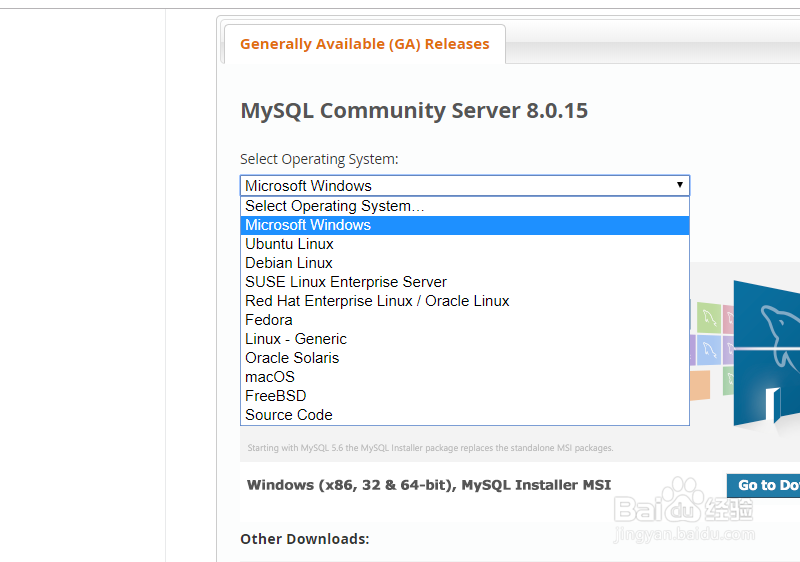Select Source Code from dropdown
This screenshot has width=800, height=562.
(x=289, y=415)
